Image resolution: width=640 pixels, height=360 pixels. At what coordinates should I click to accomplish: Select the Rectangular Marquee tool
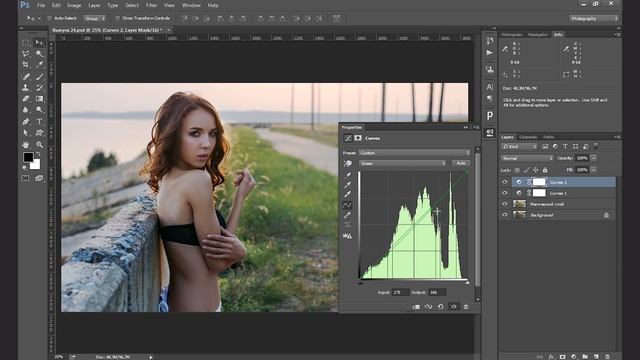click(26, 42)
